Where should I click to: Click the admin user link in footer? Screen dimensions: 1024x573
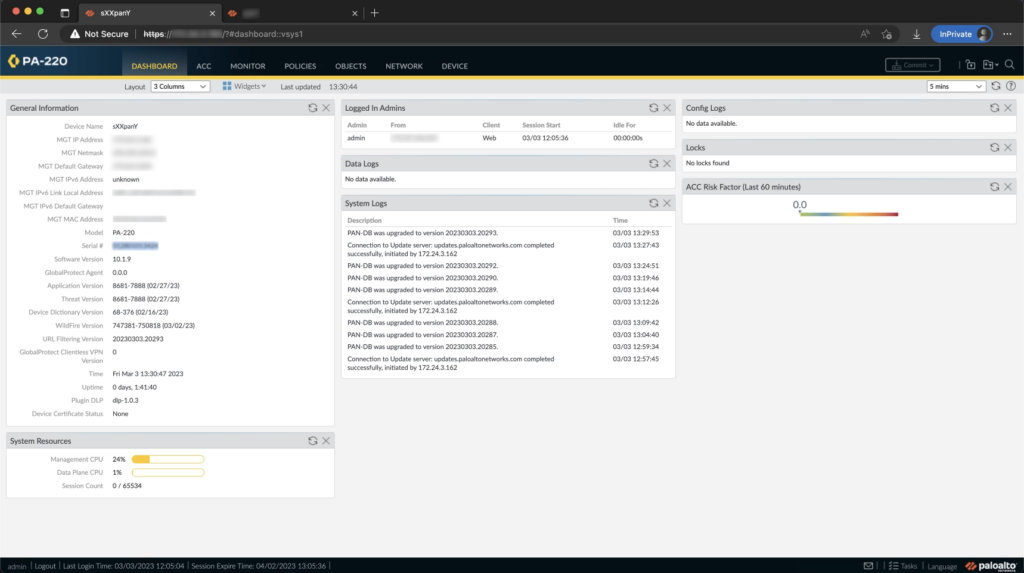(x=17, y=566)
